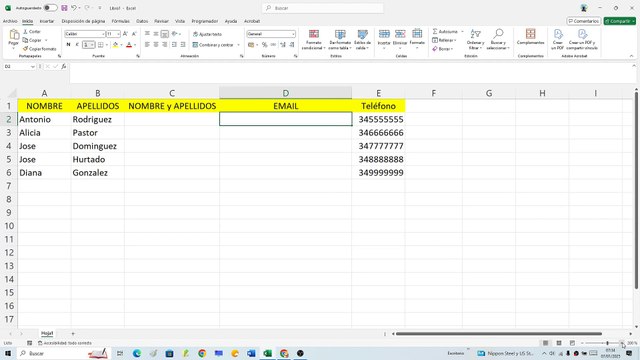Switch to the Programador tab
Image resolution: width=640 pixels, height=360 pixels.
click(205, 21)
